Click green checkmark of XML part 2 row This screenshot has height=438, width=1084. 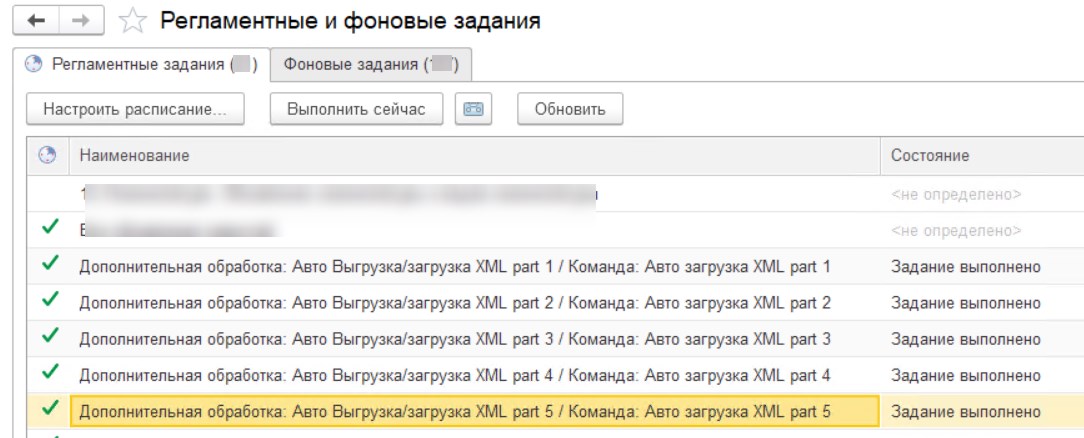[x=50, y=299]
